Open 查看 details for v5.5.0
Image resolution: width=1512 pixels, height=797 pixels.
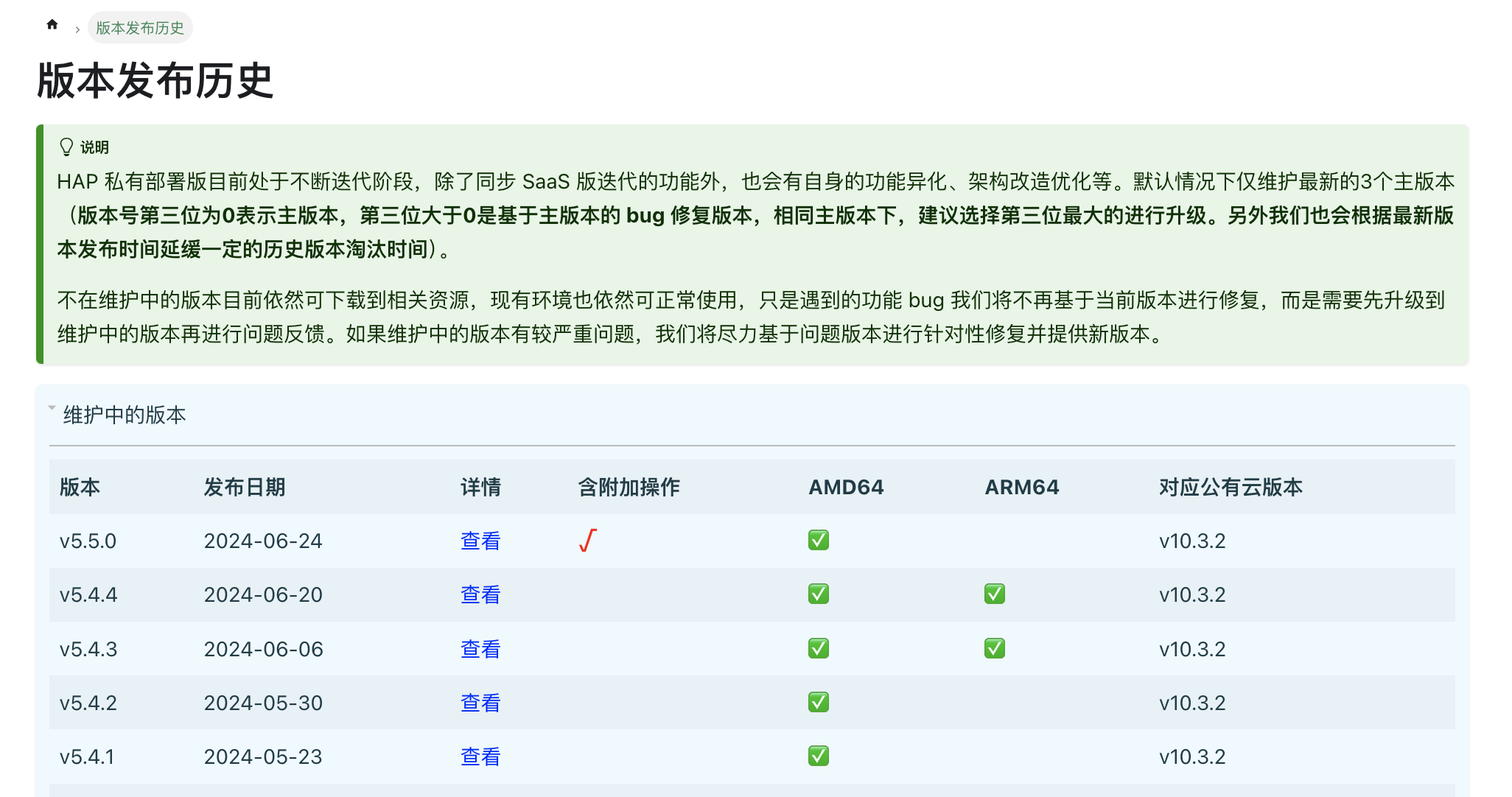[480, 541]
